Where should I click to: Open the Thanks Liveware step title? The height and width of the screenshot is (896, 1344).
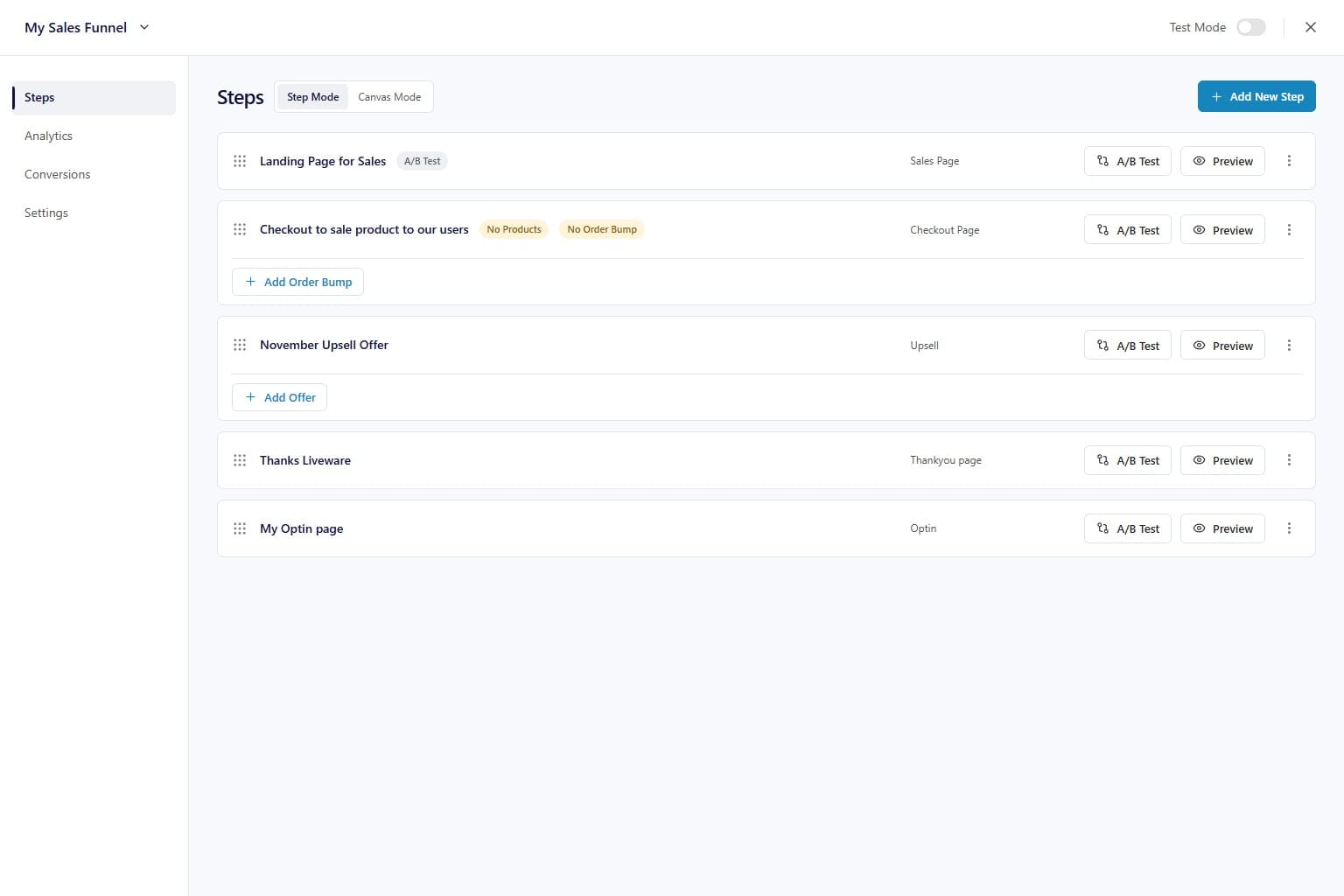point(305,460)
